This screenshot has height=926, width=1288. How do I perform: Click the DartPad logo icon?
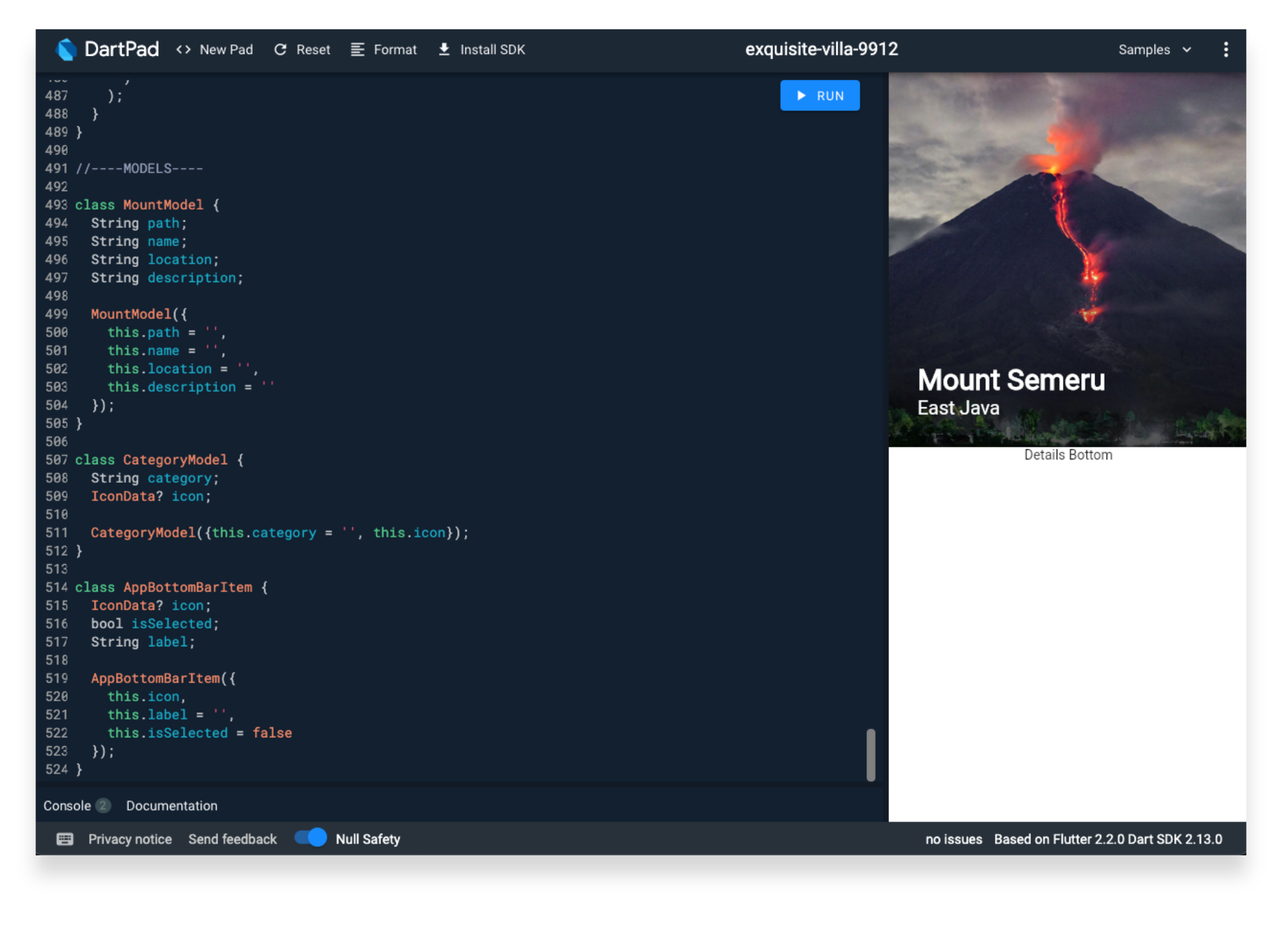pyautogui.click(x=66, y=50)
